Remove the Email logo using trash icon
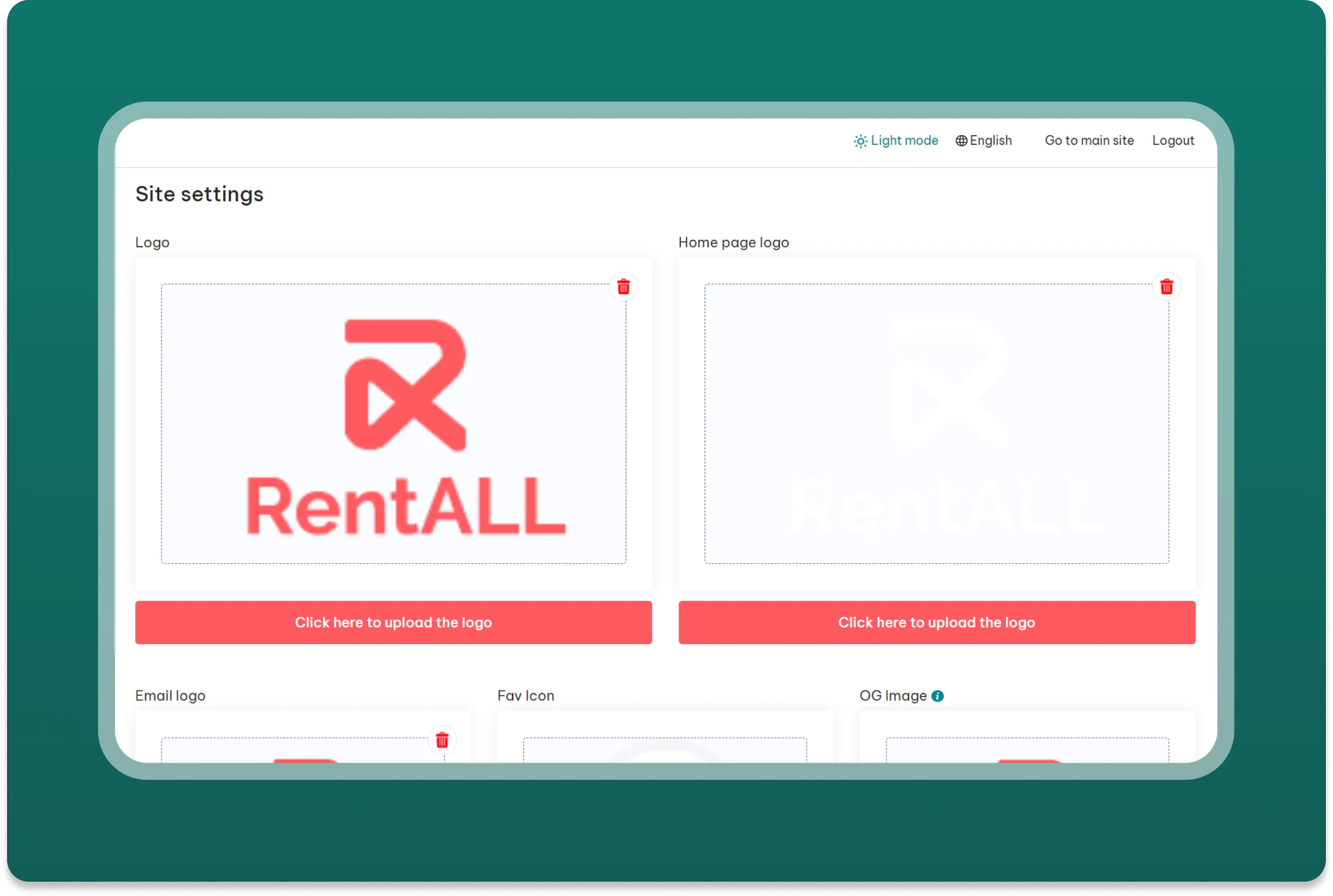Image resolution: width=1333 pixels, height=896 pixels. (x=442, y=740)
